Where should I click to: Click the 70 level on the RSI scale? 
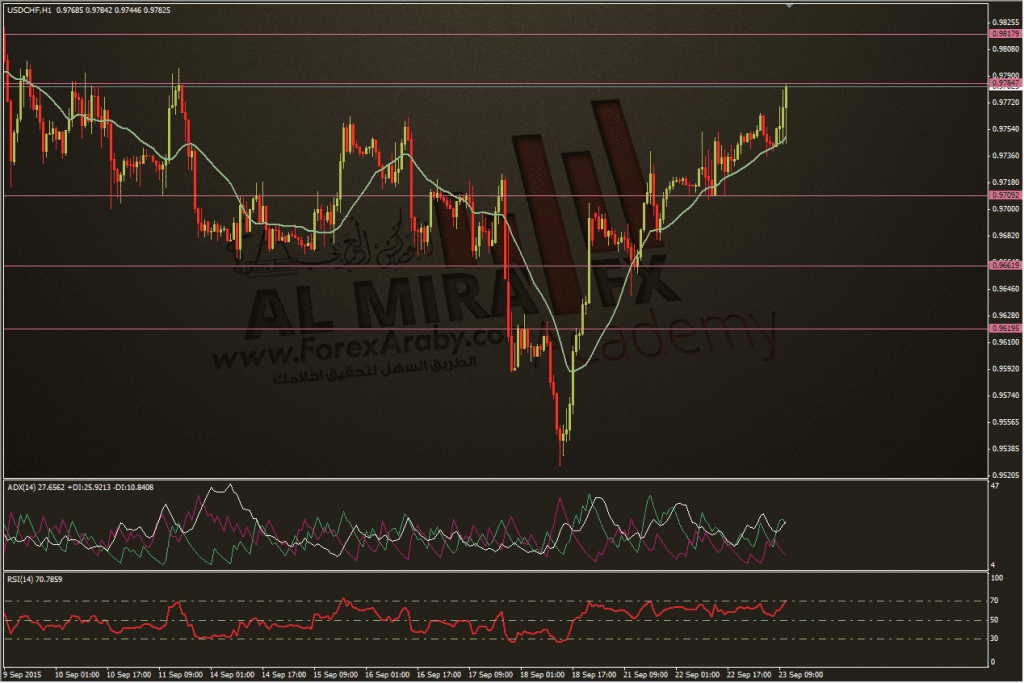[995, 600]
